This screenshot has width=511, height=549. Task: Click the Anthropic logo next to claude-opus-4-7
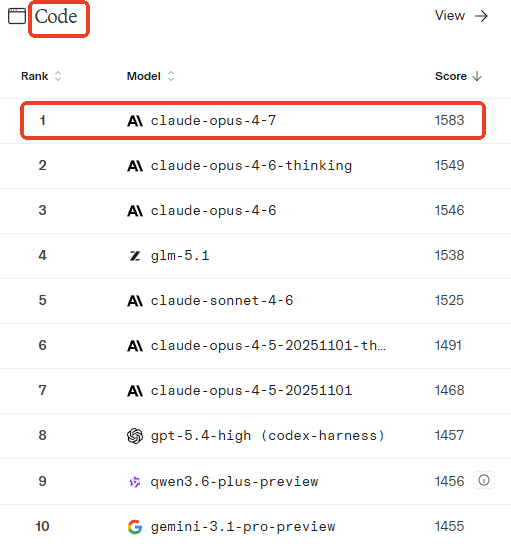(x=135, y=121)
